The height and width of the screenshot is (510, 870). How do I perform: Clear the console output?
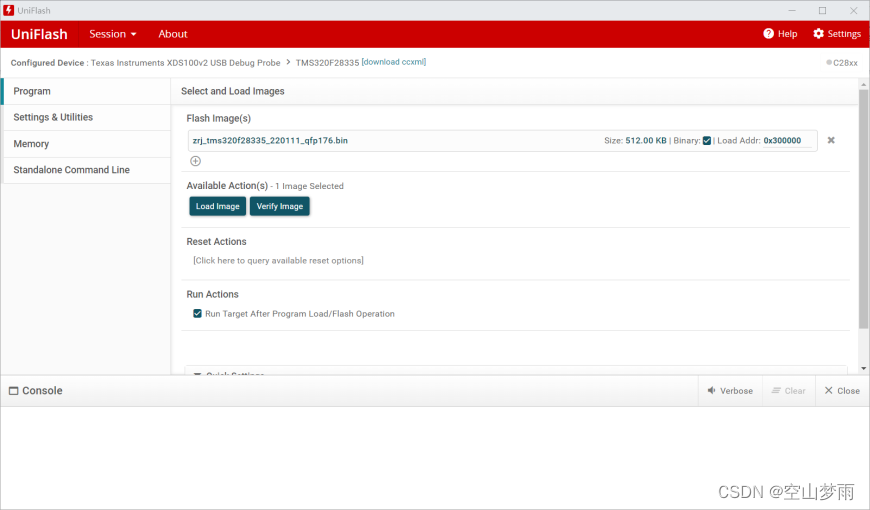tap(788, 391)
